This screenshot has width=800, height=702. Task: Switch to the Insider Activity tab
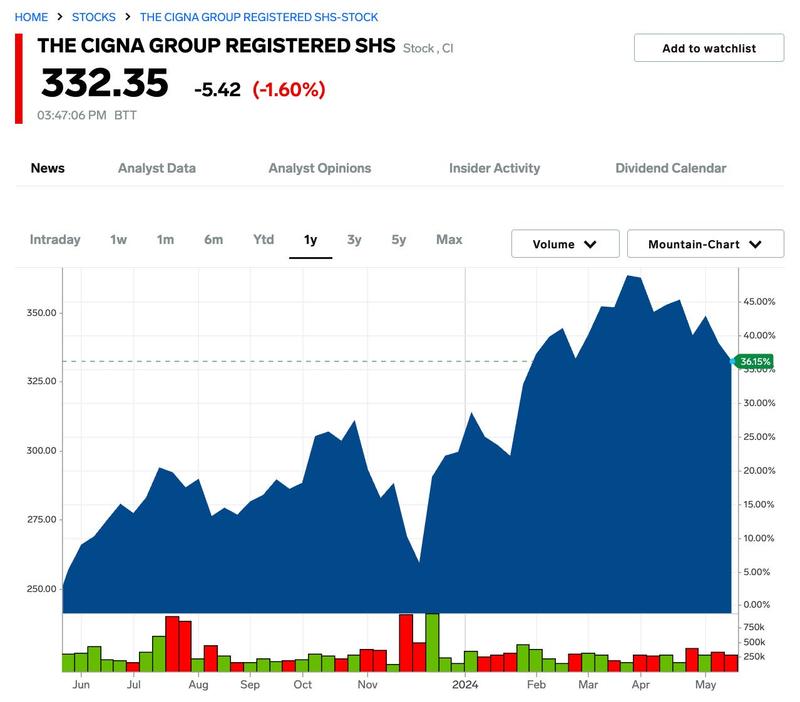[x=494, y=168]
